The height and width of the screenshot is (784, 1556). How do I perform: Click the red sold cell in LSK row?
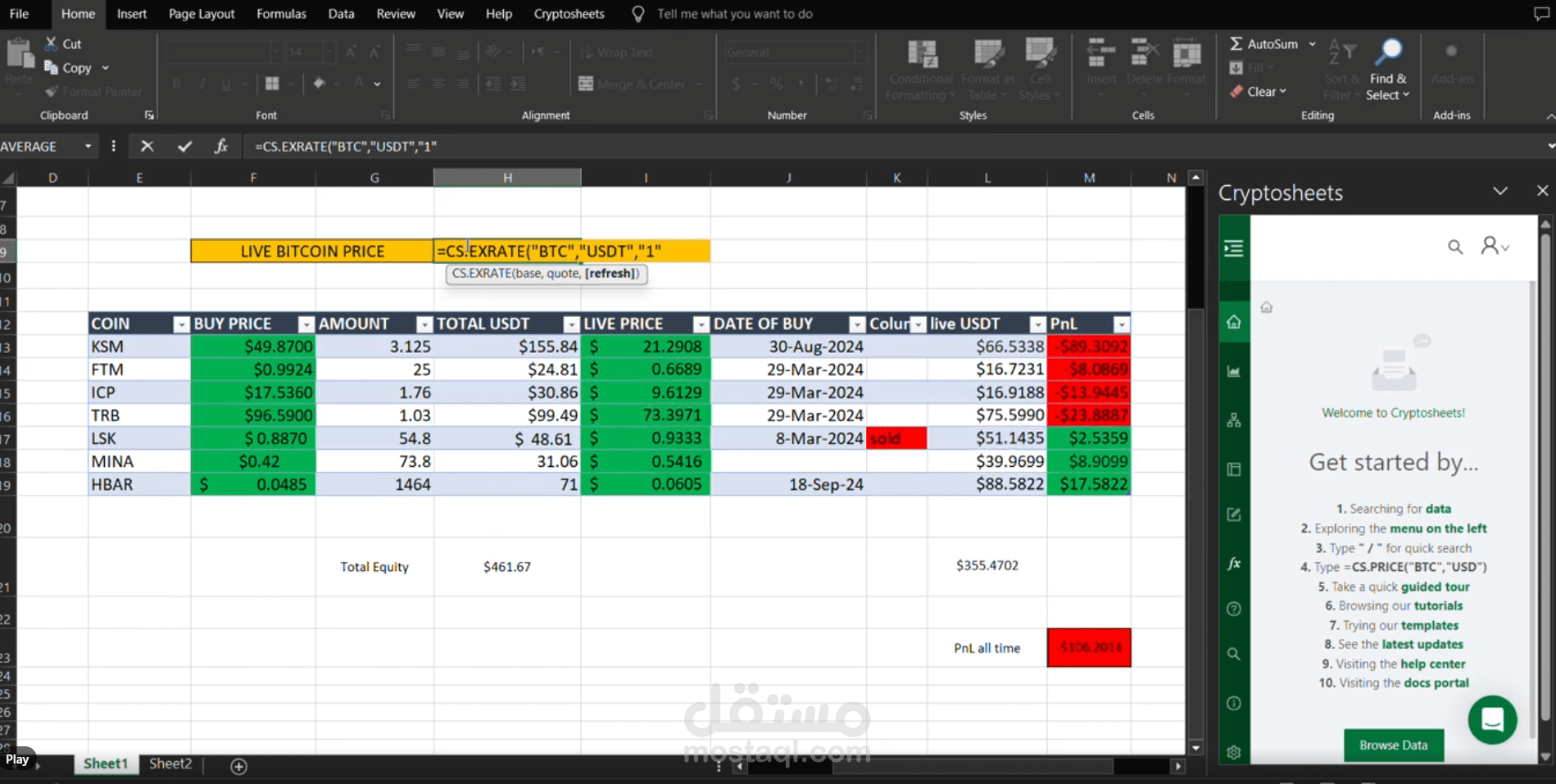[896, 438]
